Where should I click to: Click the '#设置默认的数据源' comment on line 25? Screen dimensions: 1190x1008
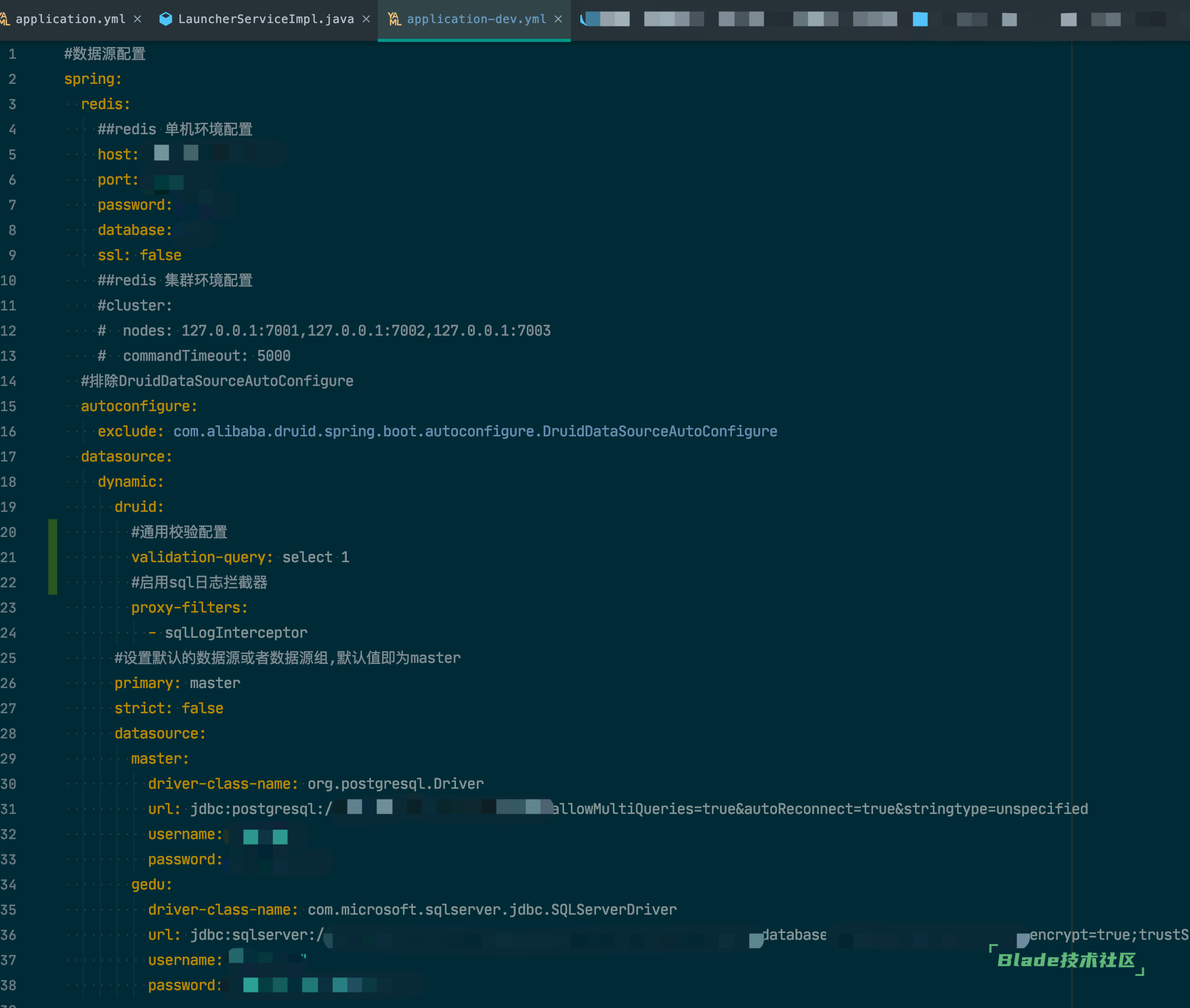point(288,658)
